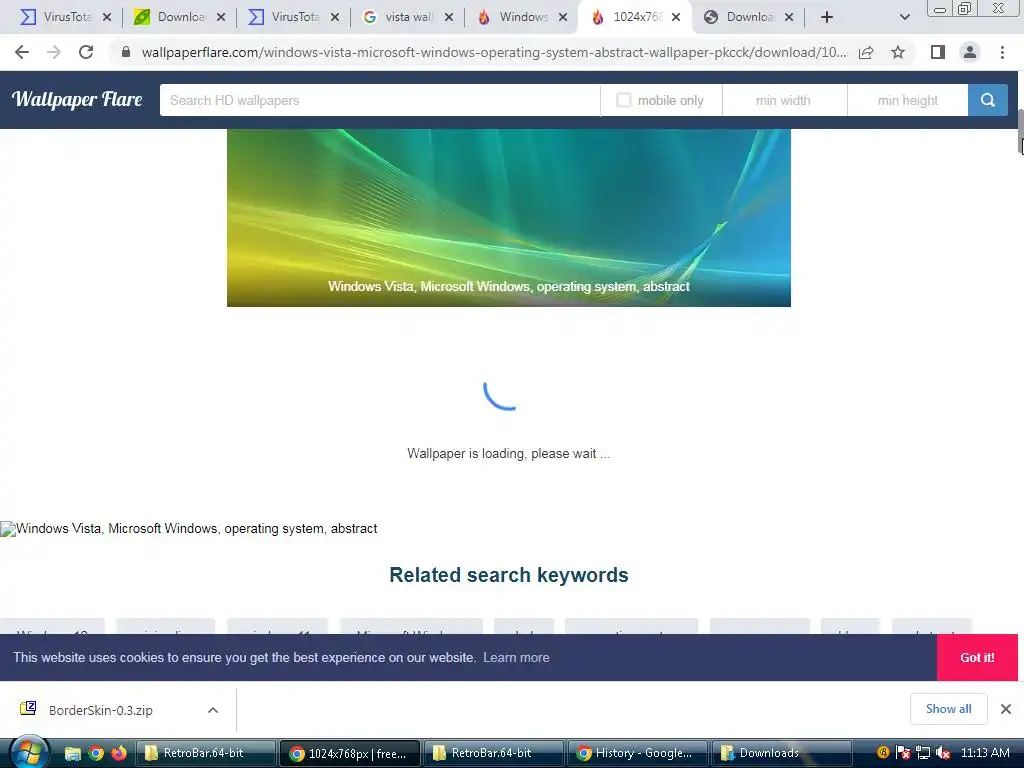Click Learn more cookie link
This screenshot has width=1024, height=768.
point(516,657)
